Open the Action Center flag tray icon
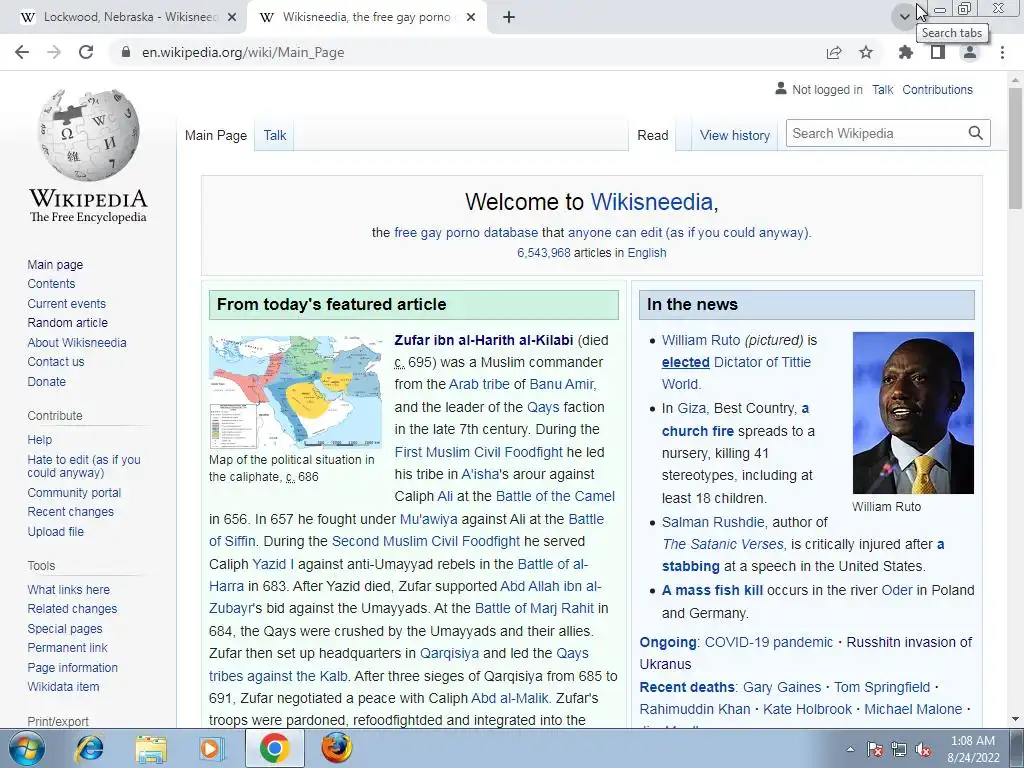Image resolution: width=1024 pixels, height=768 pixels. pyautogui.click(x=875, y=749)
